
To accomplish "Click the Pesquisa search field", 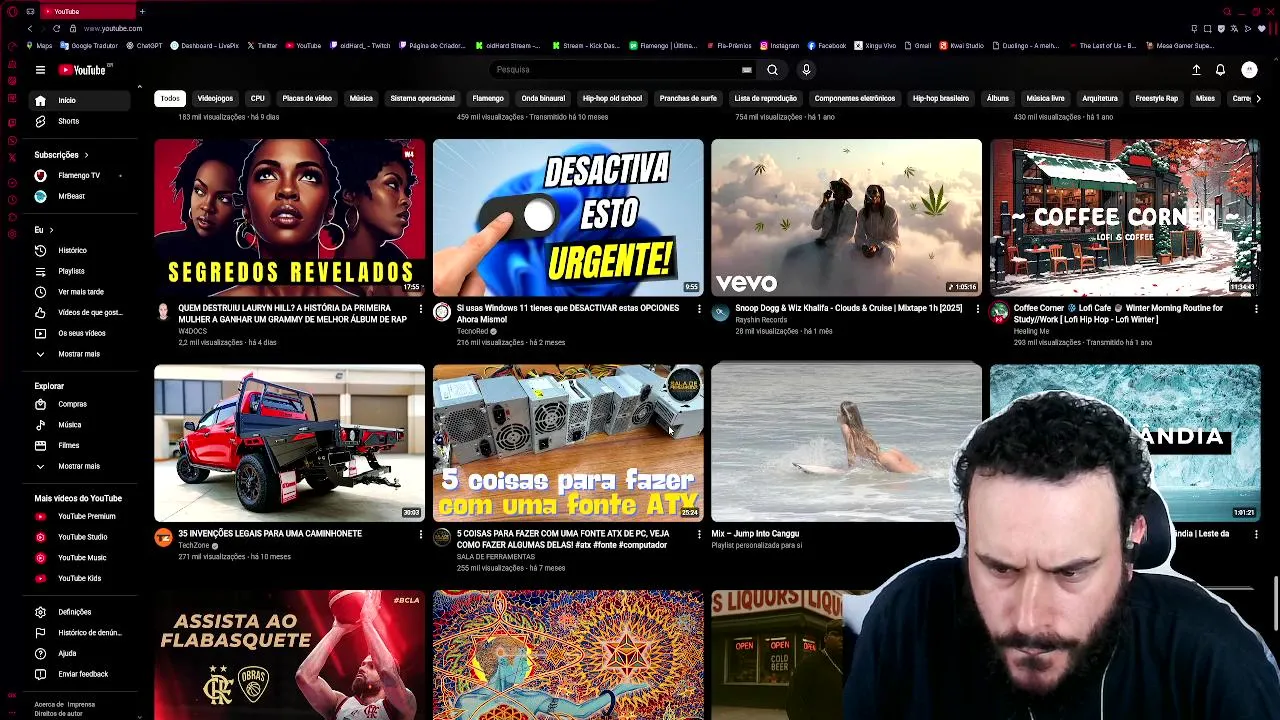I will (x=615, y=70).
